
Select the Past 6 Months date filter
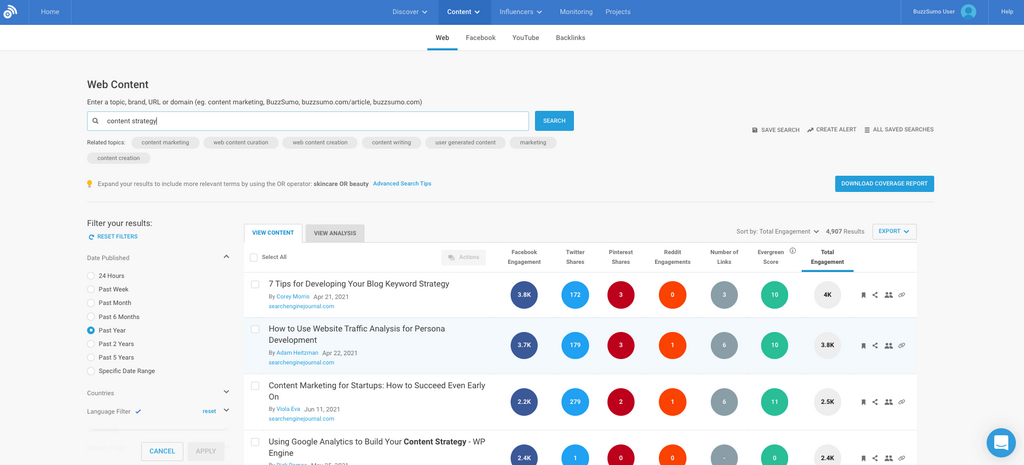[91, 317]
